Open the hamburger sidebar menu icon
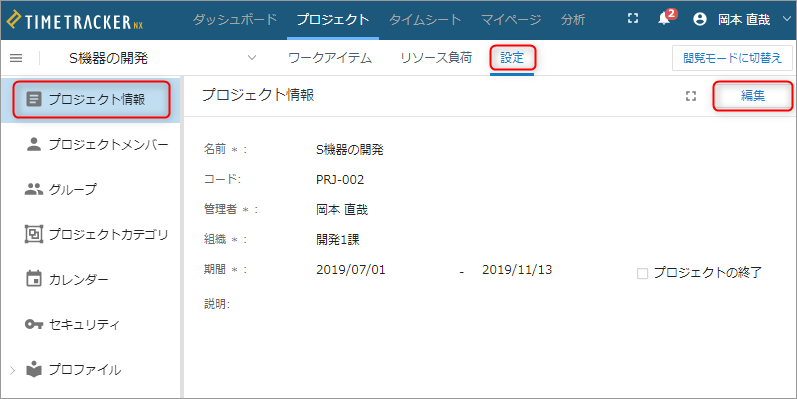 pyautogui.click(x=16, y=58)
